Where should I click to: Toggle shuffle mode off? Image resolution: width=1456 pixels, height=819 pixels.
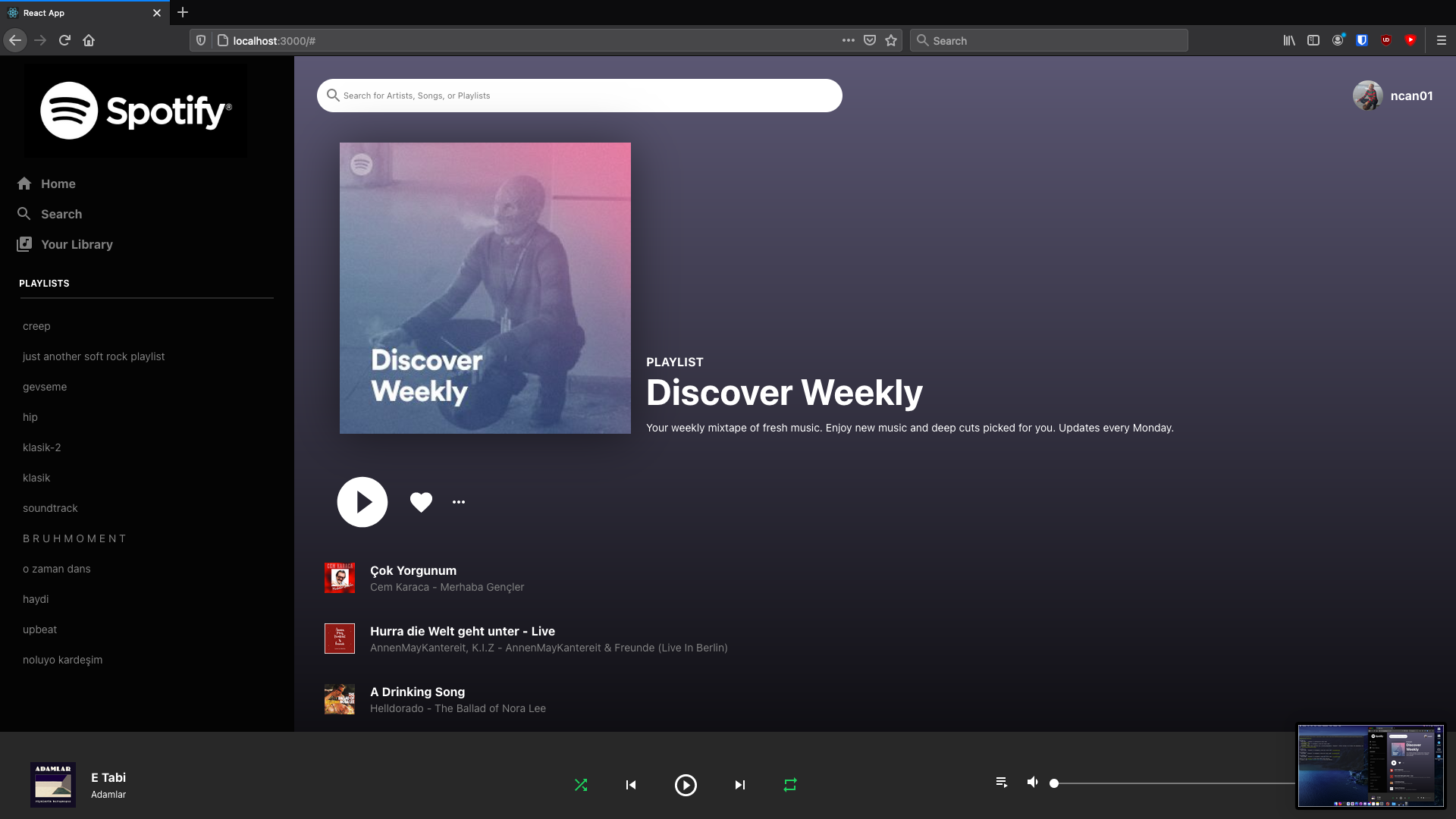pos(581,785)
